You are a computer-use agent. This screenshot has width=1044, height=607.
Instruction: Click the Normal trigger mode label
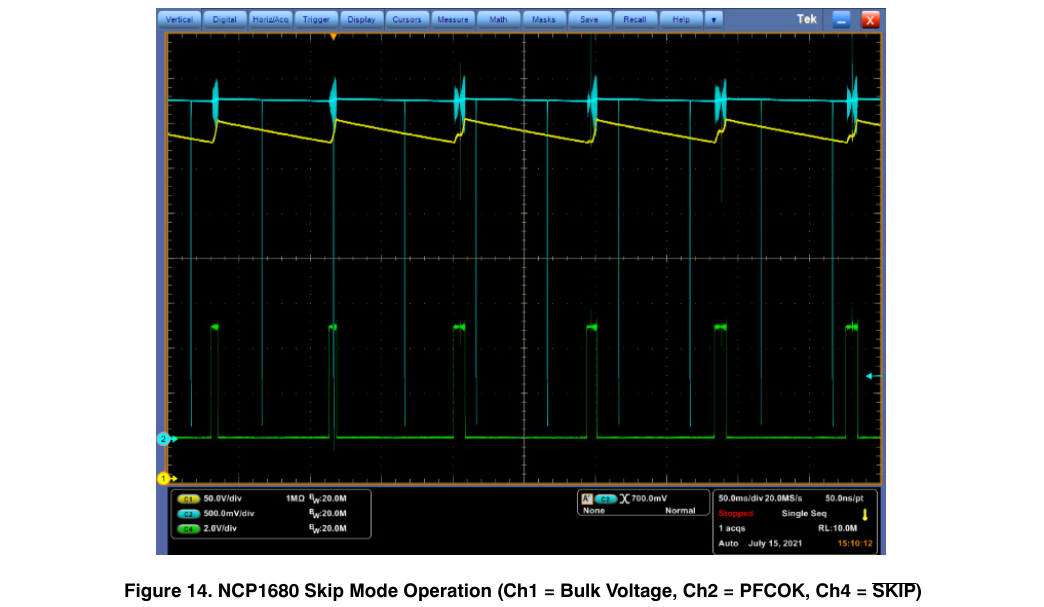(680, 511)
